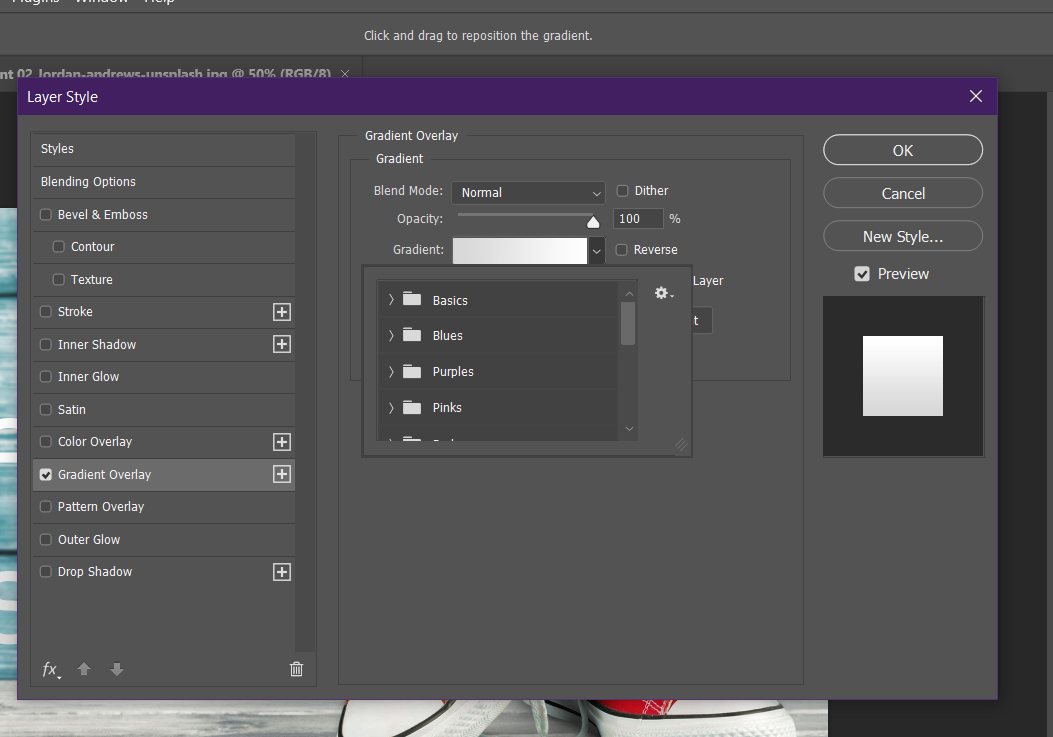This screenshot has width=1053, height=737.
Task: Click the fx icon at dialog bottom left
Action: point(50,669)
